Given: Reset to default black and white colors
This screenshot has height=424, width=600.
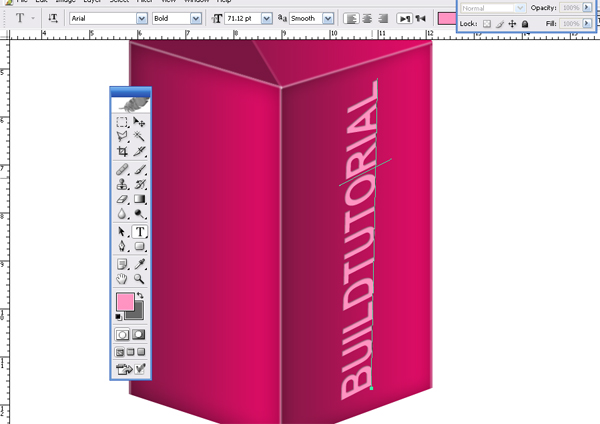Looking at the screenshot, I should click(119, 316).
